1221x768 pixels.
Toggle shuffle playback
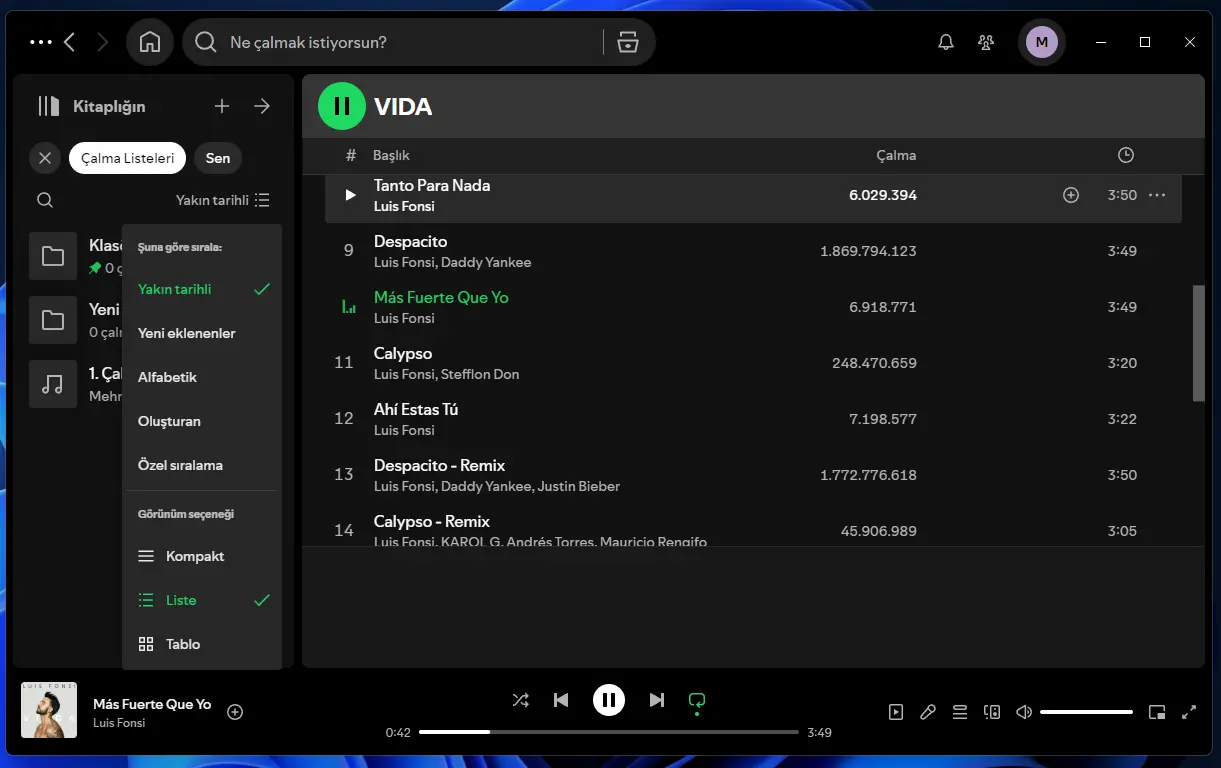521,700
